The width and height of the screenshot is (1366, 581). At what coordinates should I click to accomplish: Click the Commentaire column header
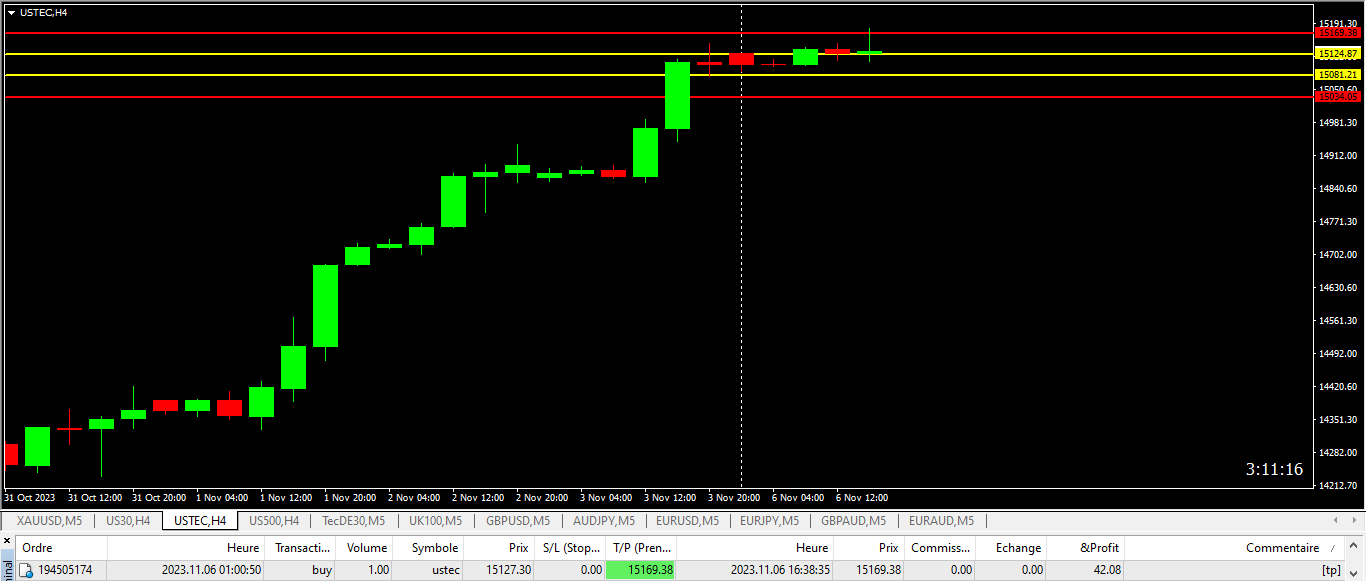(x=1281, y=548)
